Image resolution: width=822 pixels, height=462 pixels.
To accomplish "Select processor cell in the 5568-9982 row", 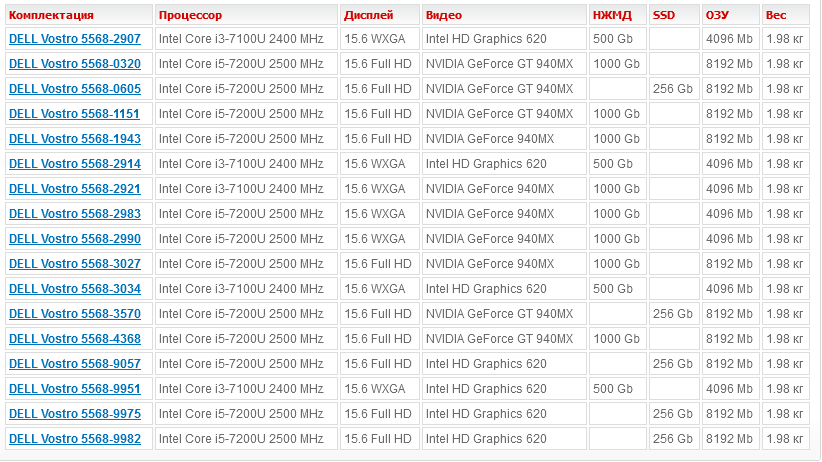I will [246, 439].
